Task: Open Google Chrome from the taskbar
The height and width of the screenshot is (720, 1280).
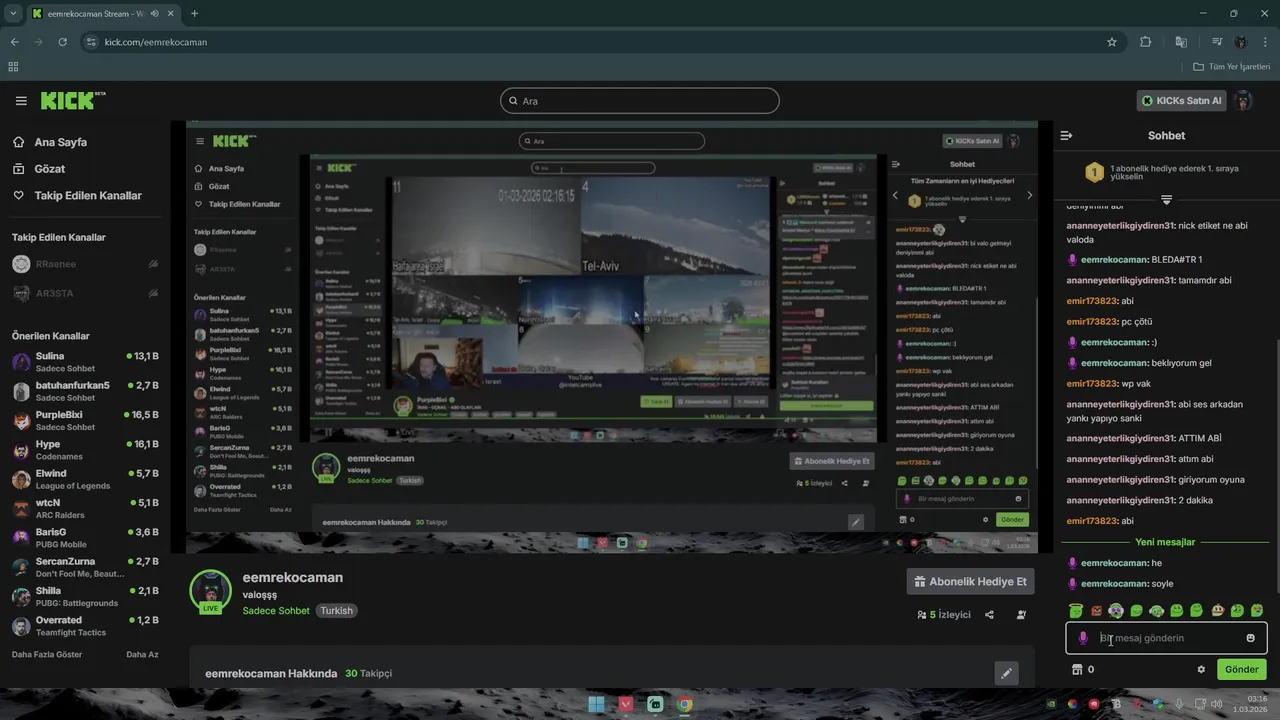Action: [x=684, y=704]
